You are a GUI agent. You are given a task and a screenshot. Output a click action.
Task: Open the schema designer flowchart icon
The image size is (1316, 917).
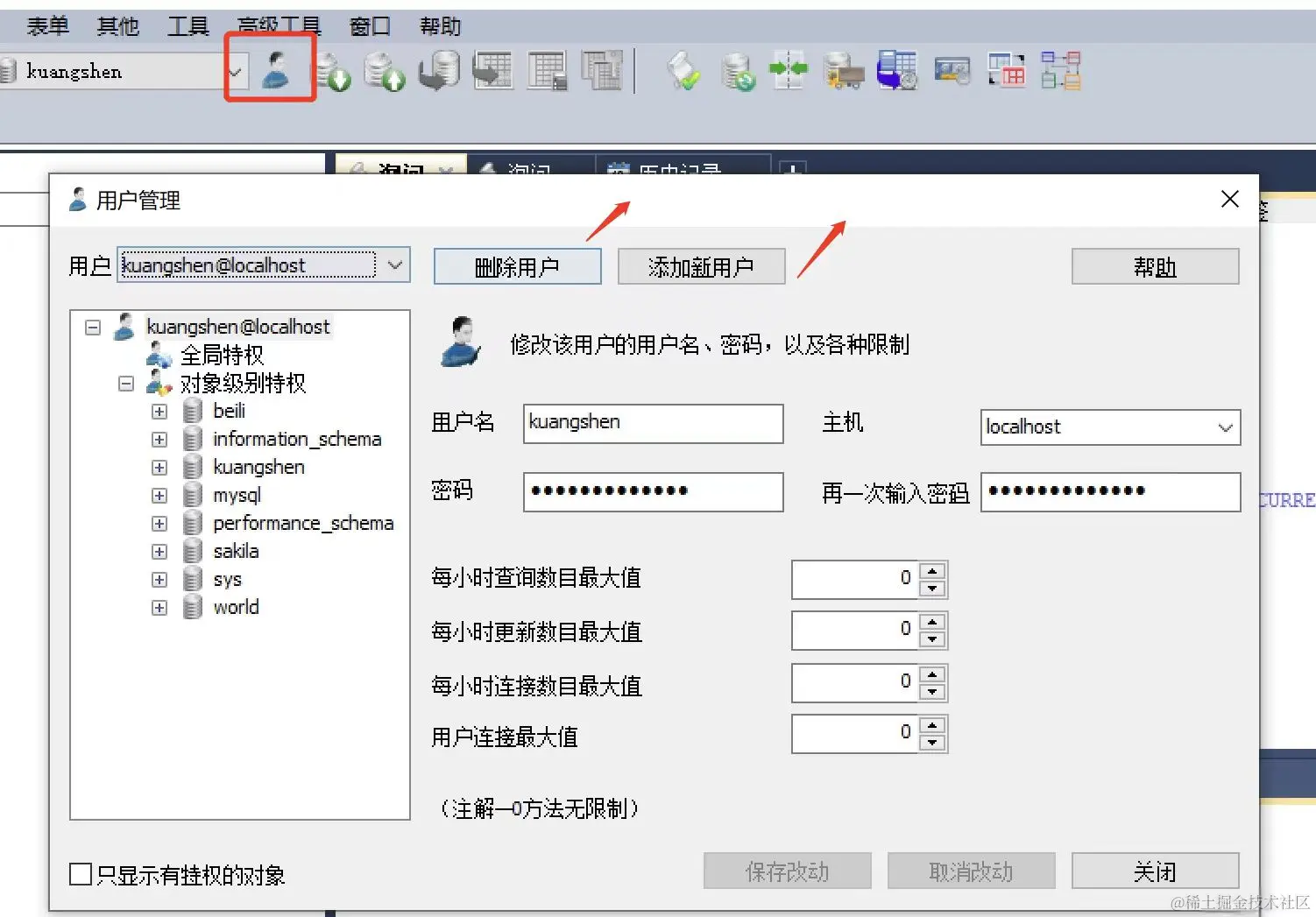pos(1060,70)
